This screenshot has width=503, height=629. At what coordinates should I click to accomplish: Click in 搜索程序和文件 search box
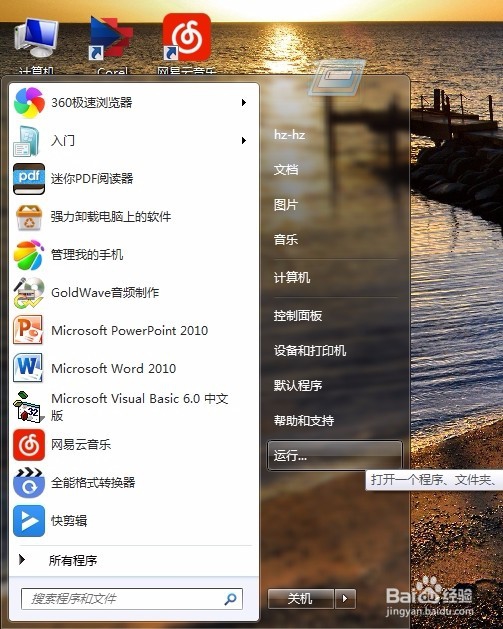[132, 599]
